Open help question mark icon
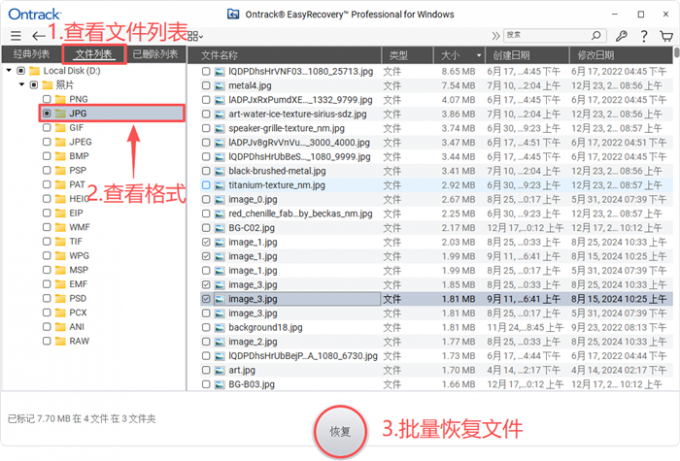 click(644, 36)
